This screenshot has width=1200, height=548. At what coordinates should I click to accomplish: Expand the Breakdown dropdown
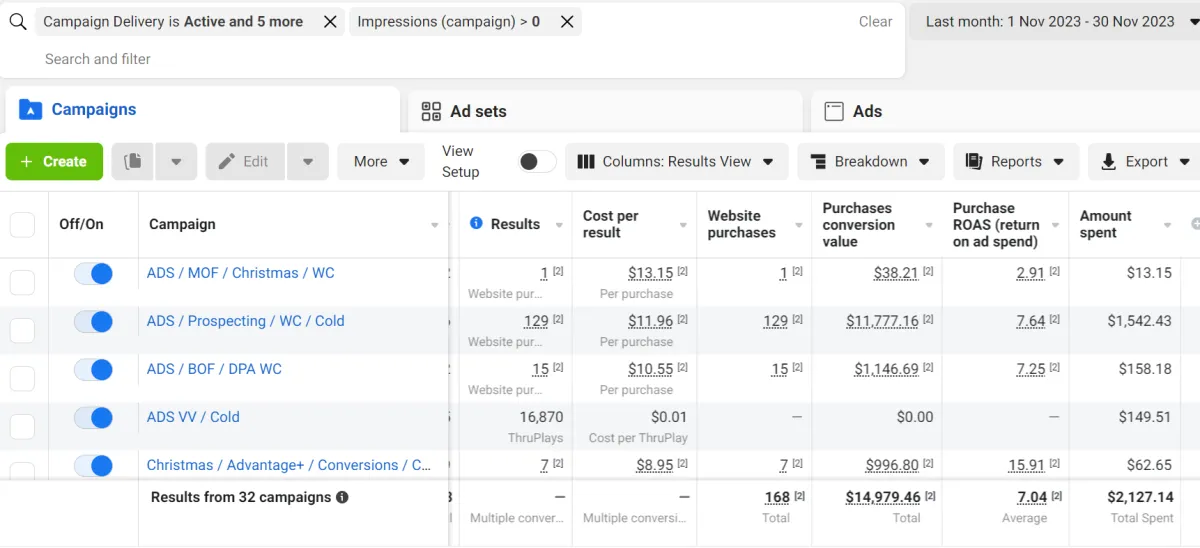coord(870,162)
